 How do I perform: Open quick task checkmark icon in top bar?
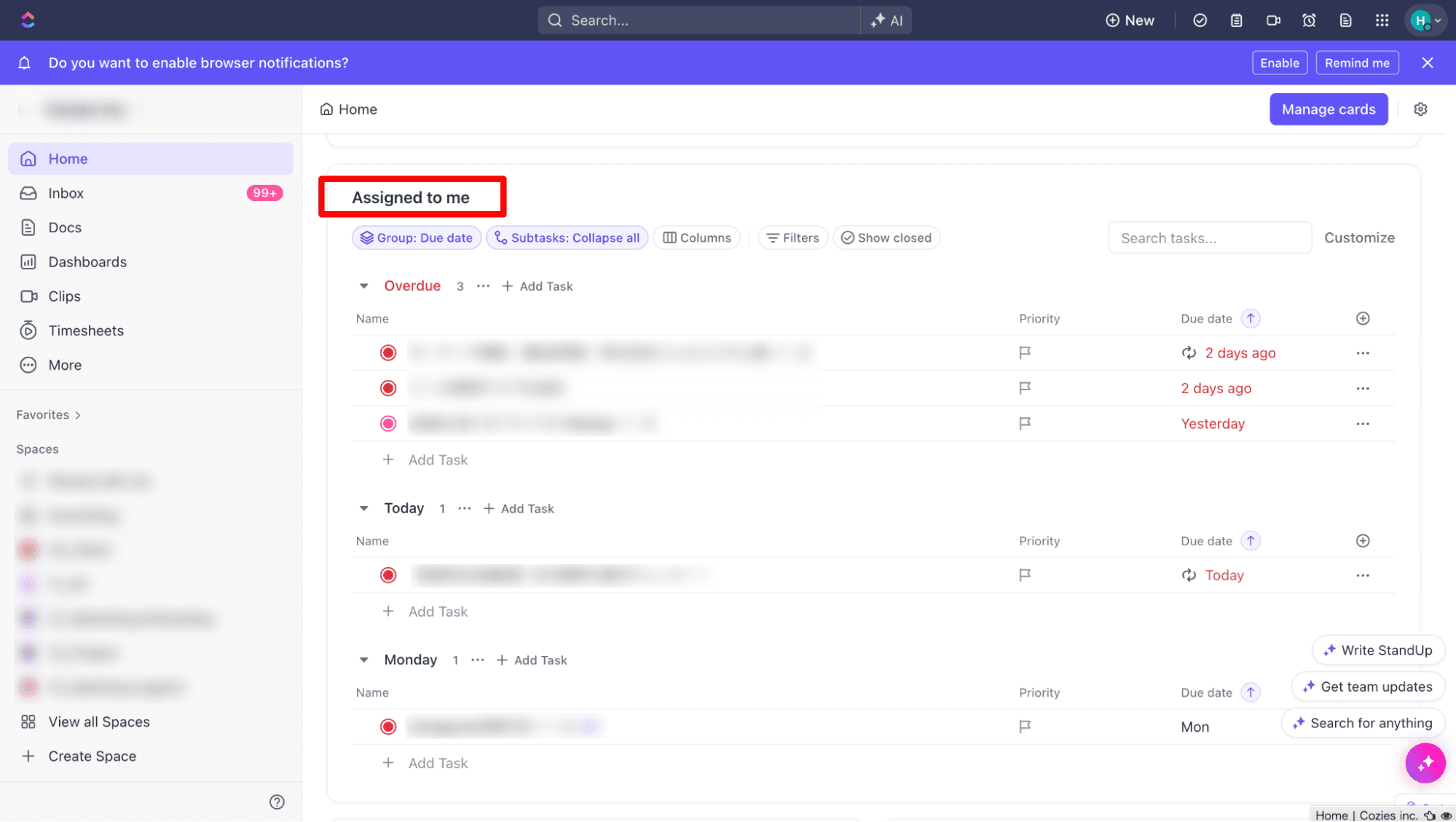coord(1200,20)
